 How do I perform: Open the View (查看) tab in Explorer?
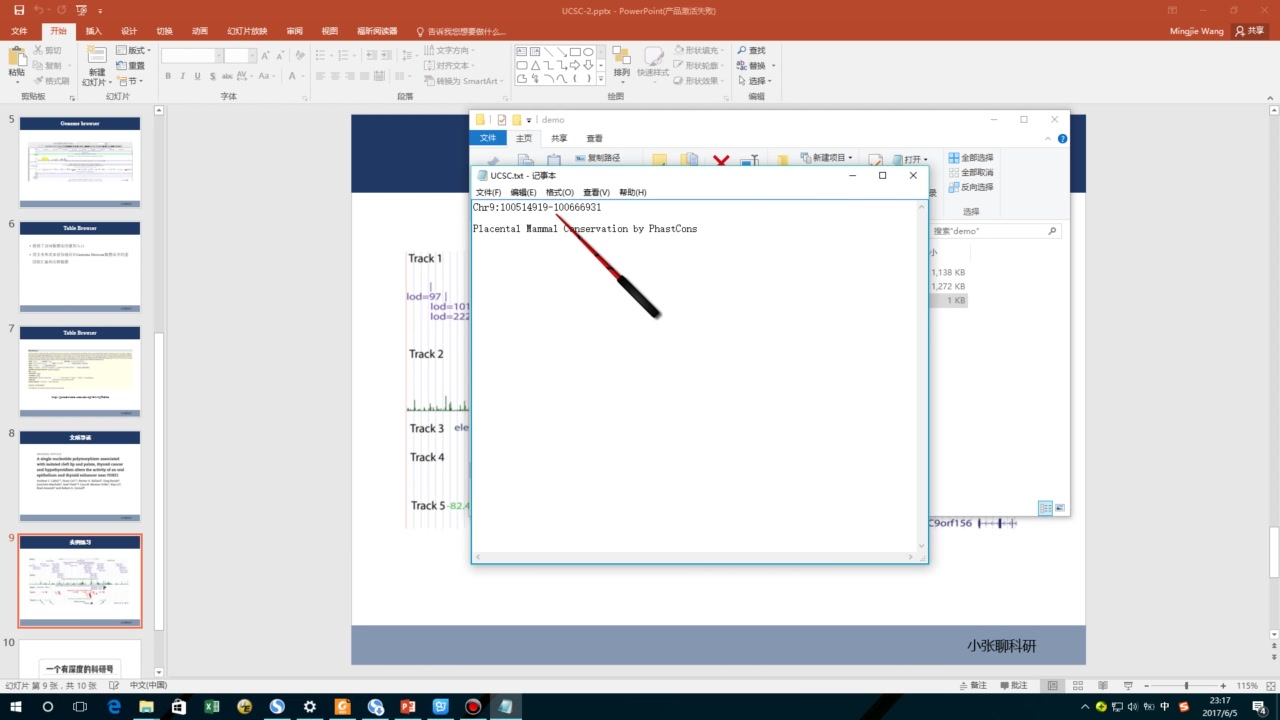(595, 139)
